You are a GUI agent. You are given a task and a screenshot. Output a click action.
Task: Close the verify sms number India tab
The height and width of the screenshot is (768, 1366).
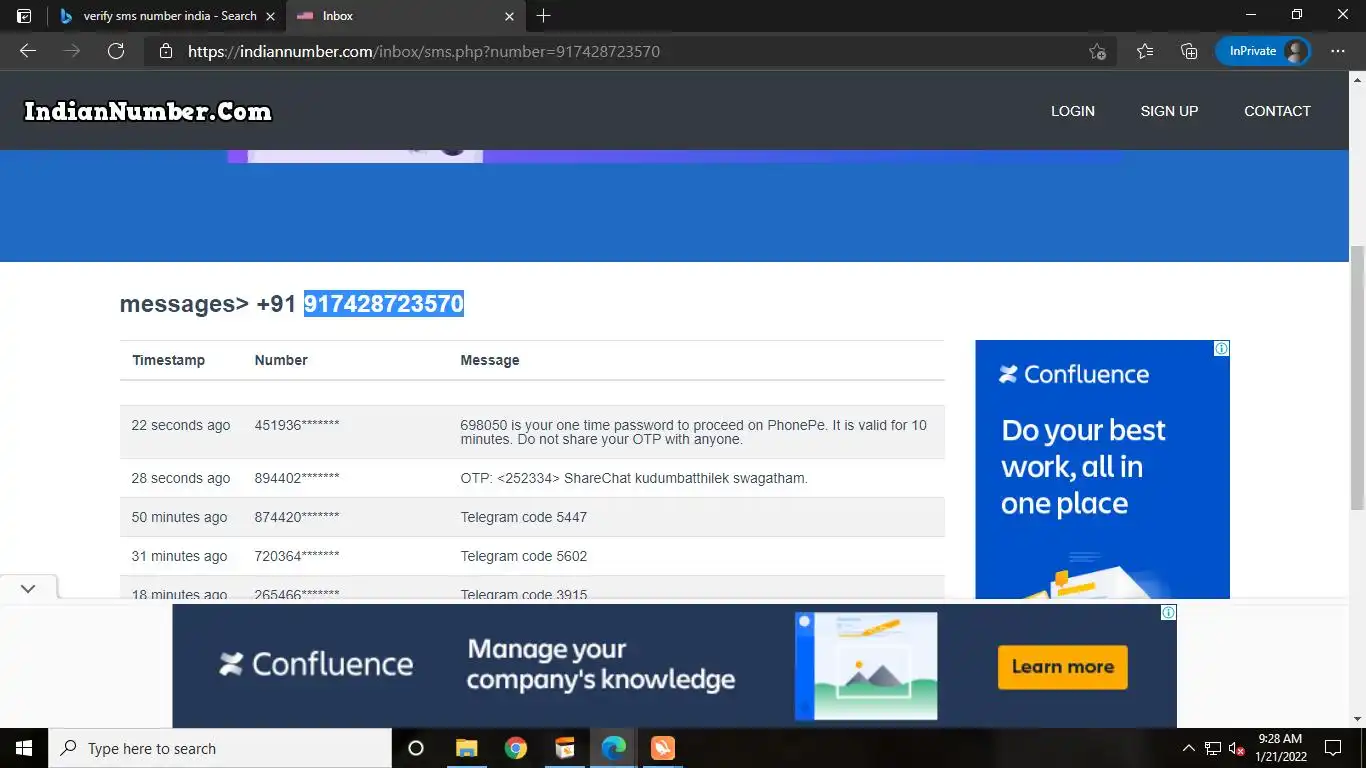tap(270, 16)
